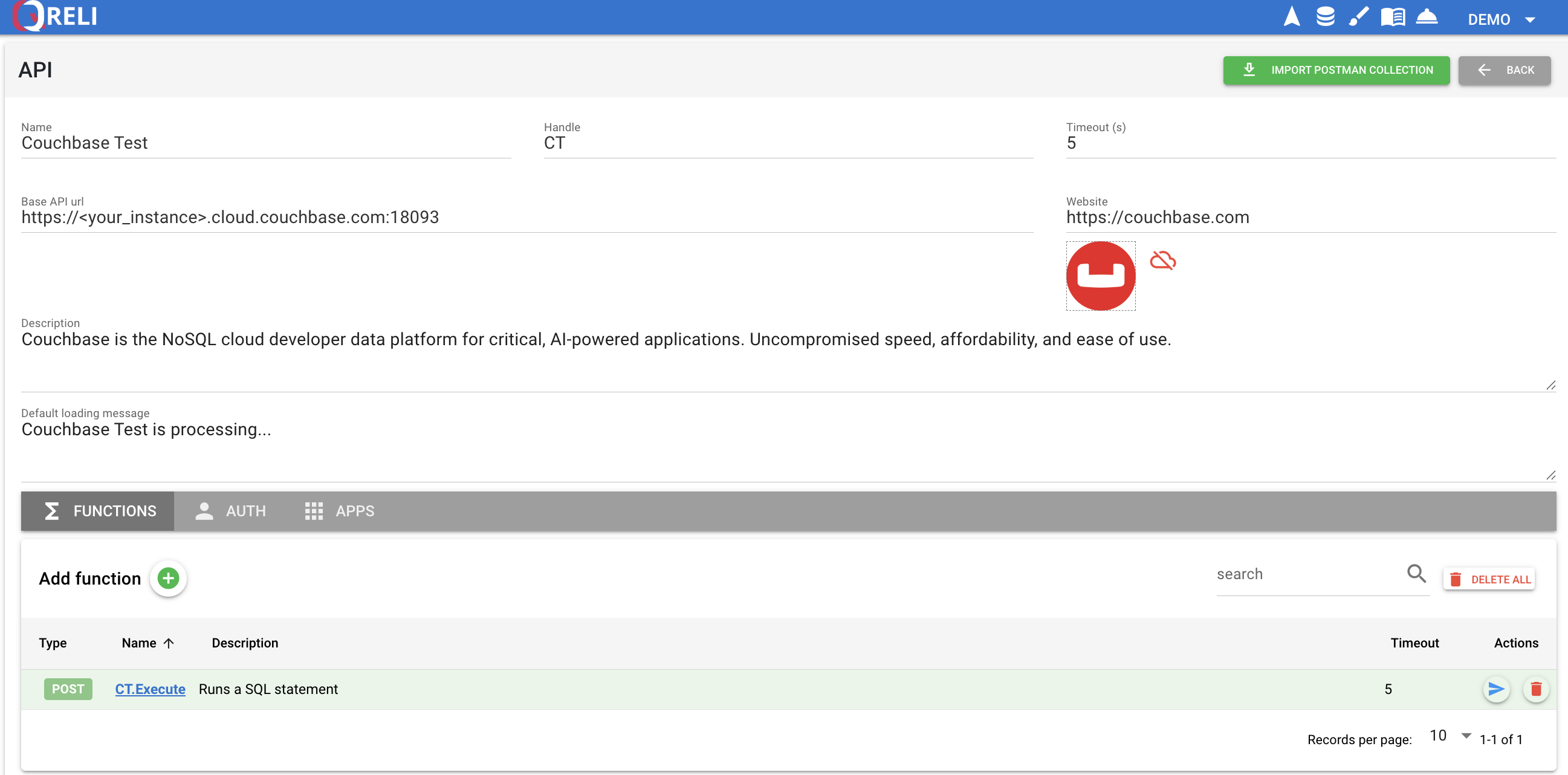Switch to the AUTH tab
The height and width of the screenshot is (775, 1568).
pyautogui.click(x=231, y=511)
